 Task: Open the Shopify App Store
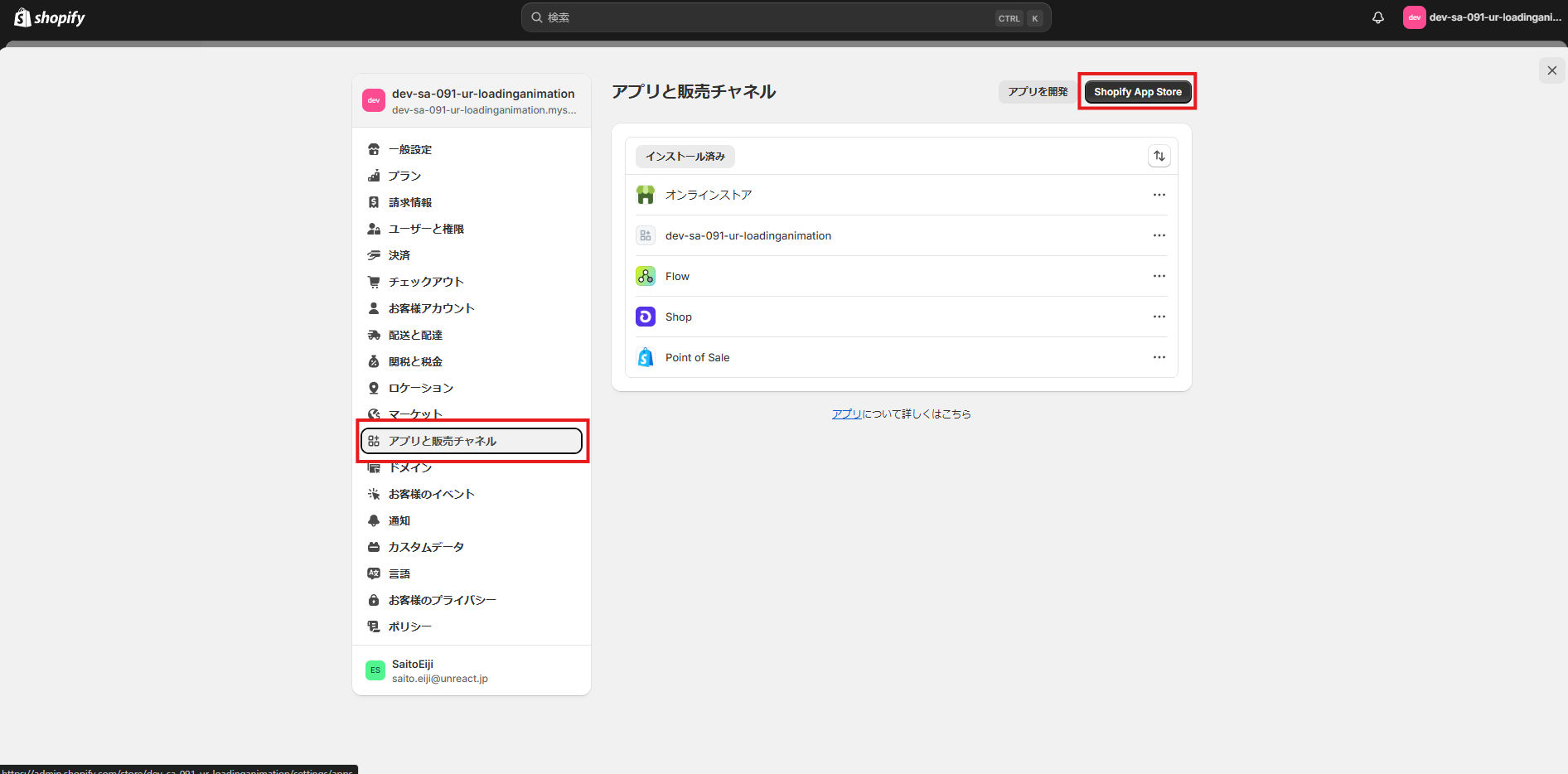point(1137,91)
